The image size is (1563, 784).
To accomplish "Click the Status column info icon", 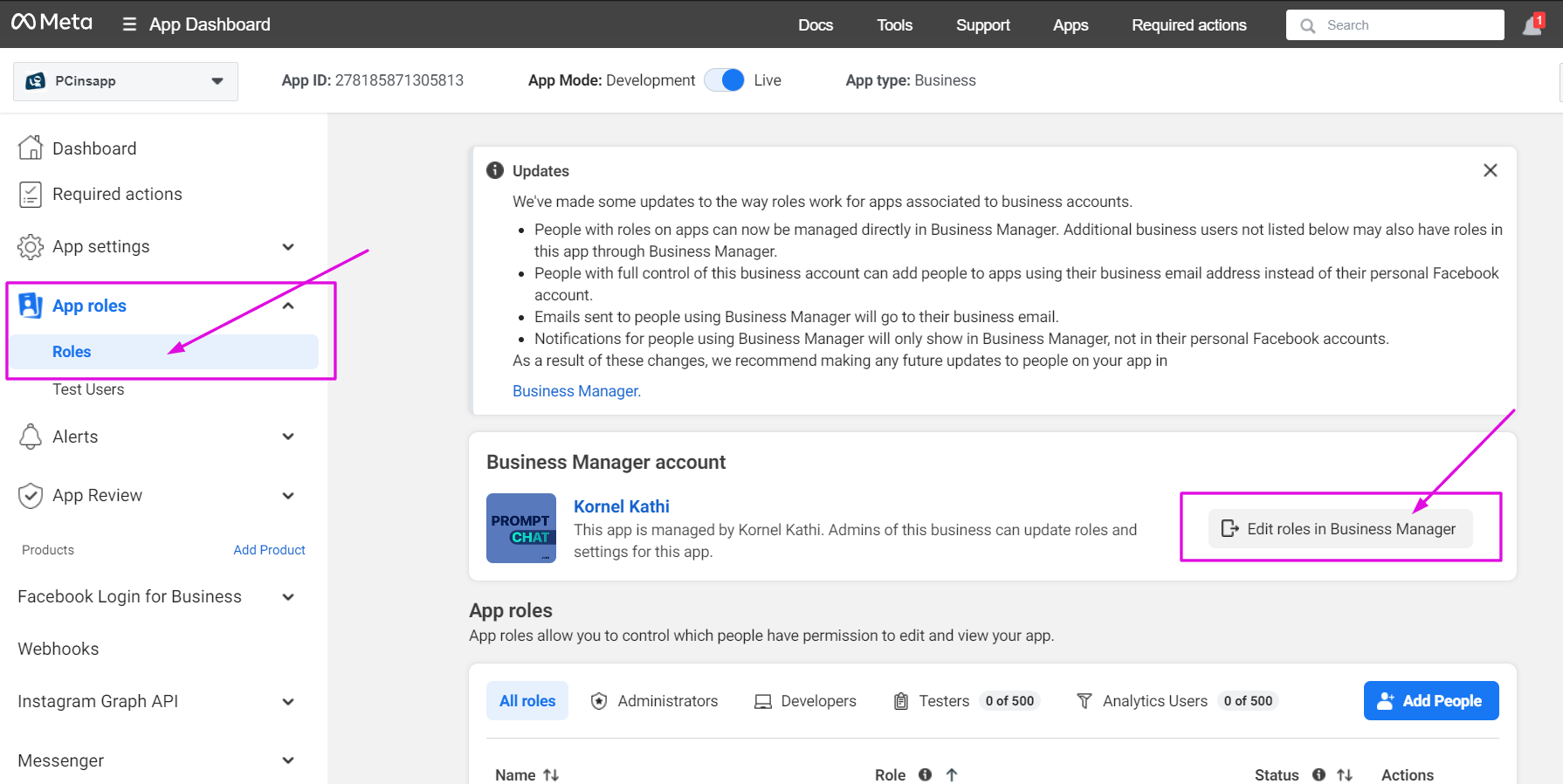I will tap(1319, 774).
